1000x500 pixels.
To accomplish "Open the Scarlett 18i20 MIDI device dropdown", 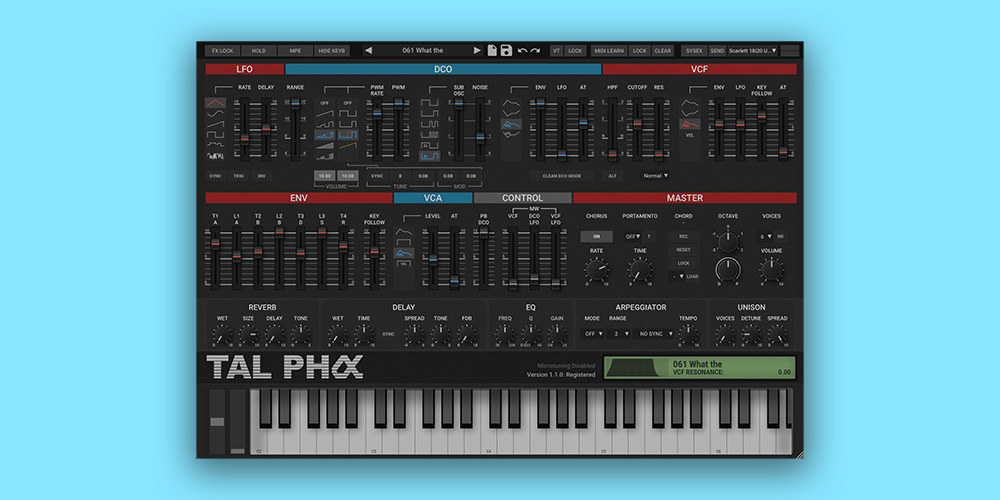I will click(x=753, y=50).
